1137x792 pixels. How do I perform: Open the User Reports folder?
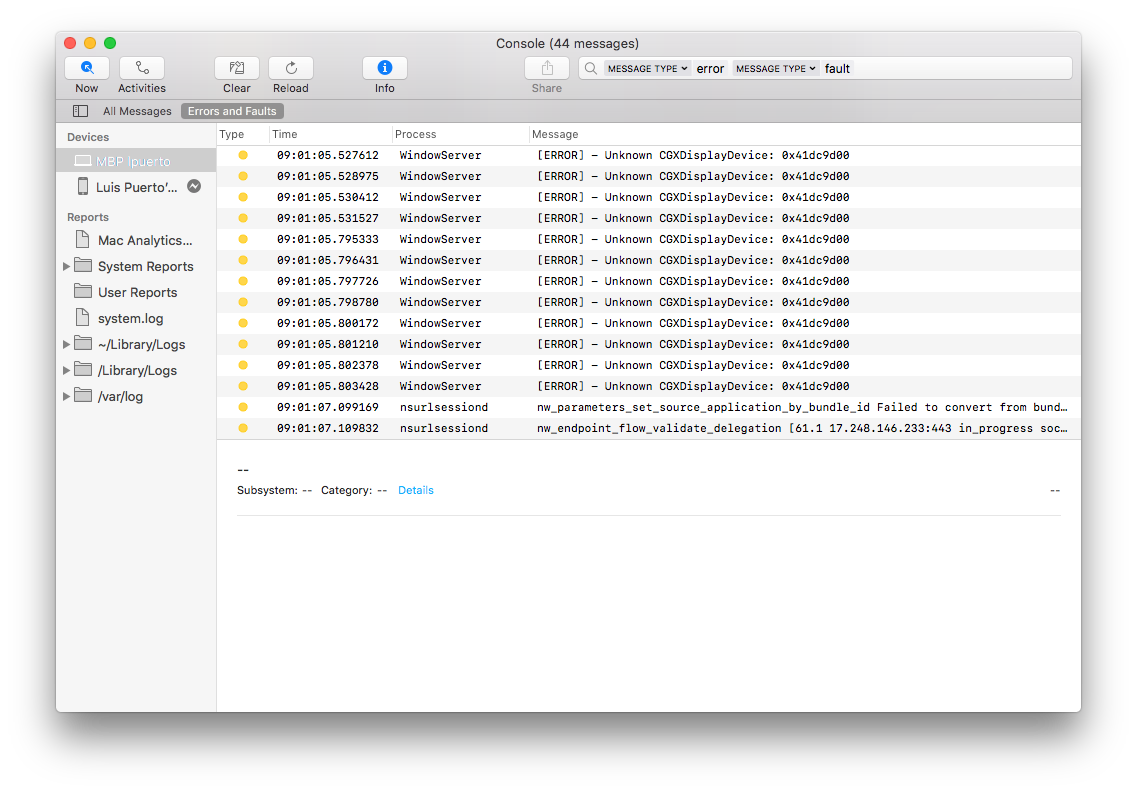click(x=136, y=292)
